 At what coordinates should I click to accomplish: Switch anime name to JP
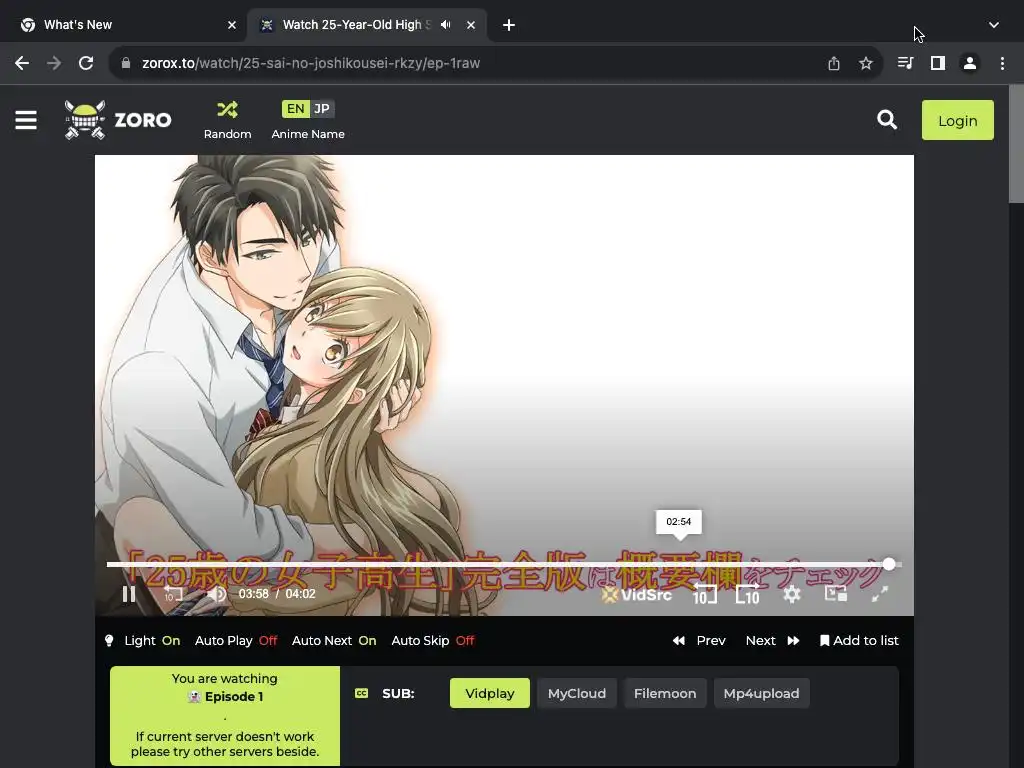(x=322, y=109)
